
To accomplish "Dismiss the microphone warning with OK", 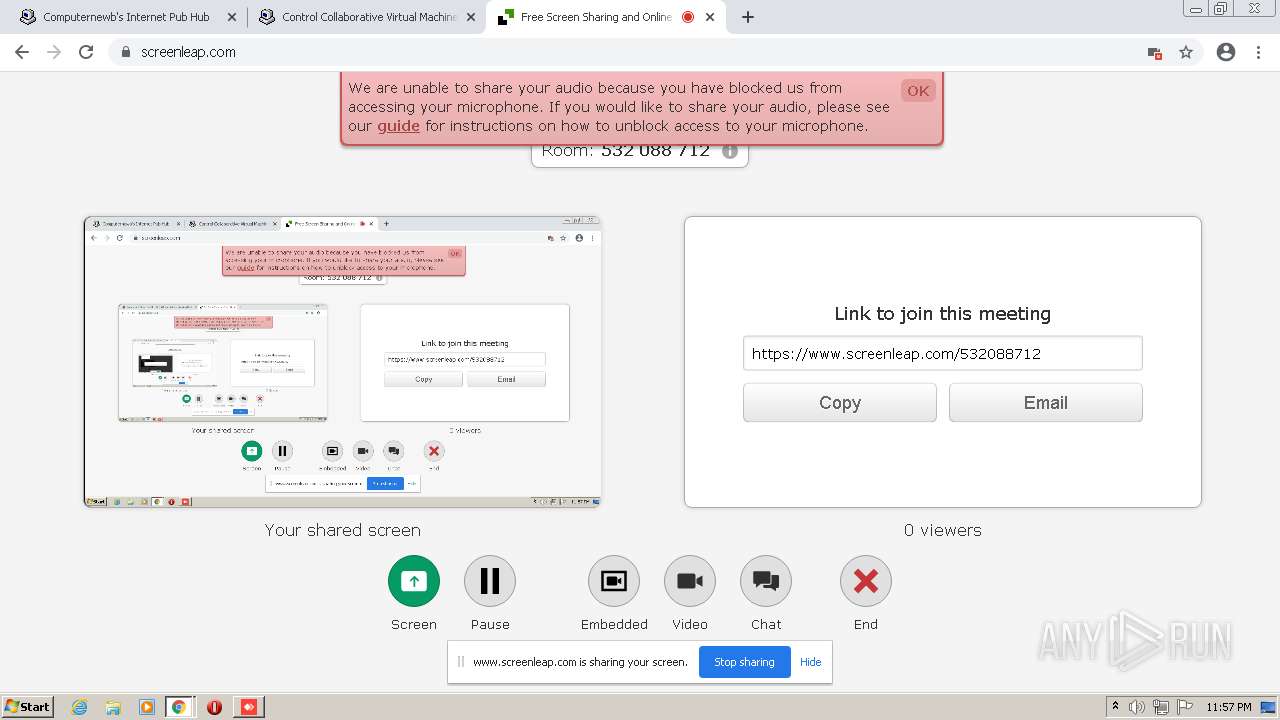I will tap(918, 91).
